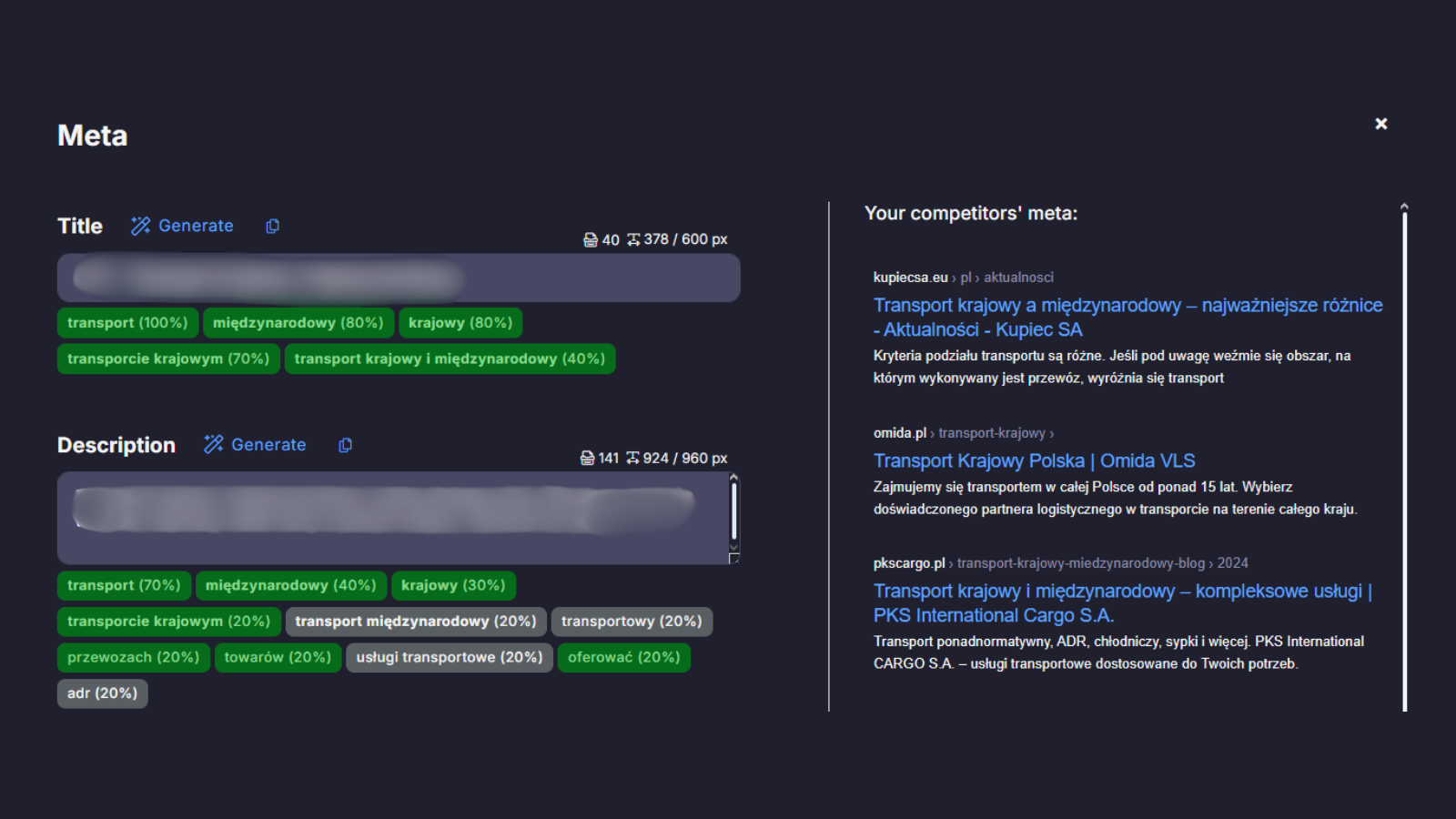This screenshot has height=819, width=1456.
Task: Click the magic wand Generate icon beside Title
Action: [x=140, y=226]
